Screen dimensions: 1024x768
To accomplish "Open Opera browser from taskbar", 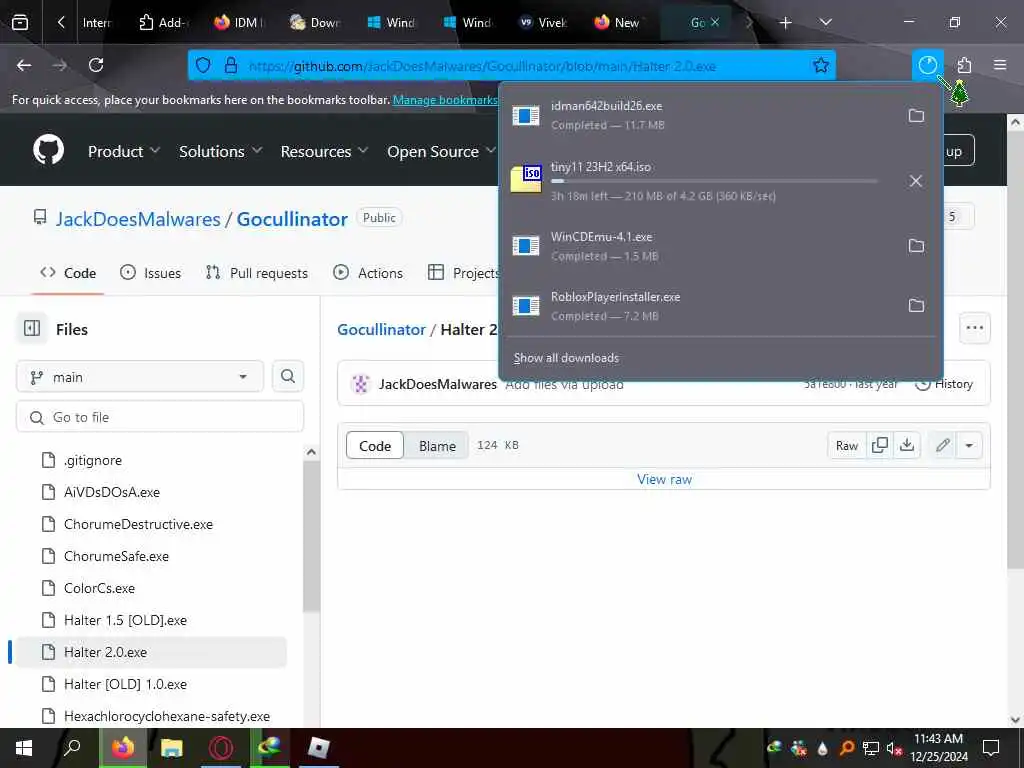I will pyautogui.click(x=221, y=748).
